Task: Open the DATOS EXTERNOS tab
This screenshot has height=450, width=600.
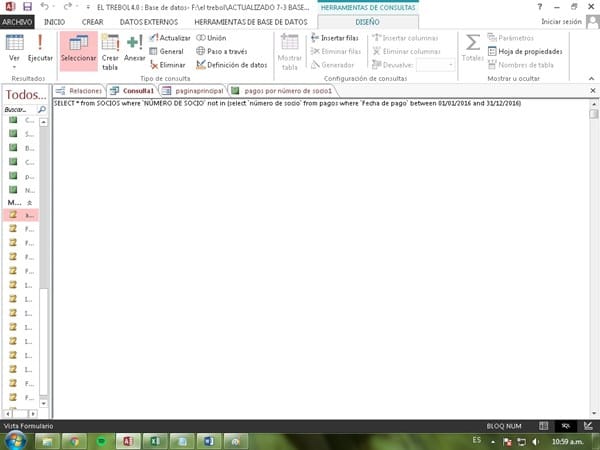Action: 149,22
